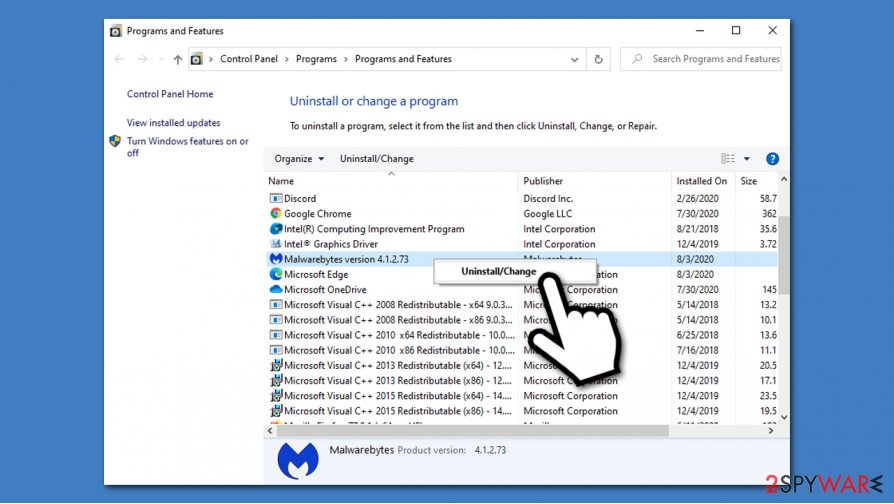The height and width of the screenshot is (504, 894).
Task: Click the Discord program icon
Action: click(x=276, y=198)
